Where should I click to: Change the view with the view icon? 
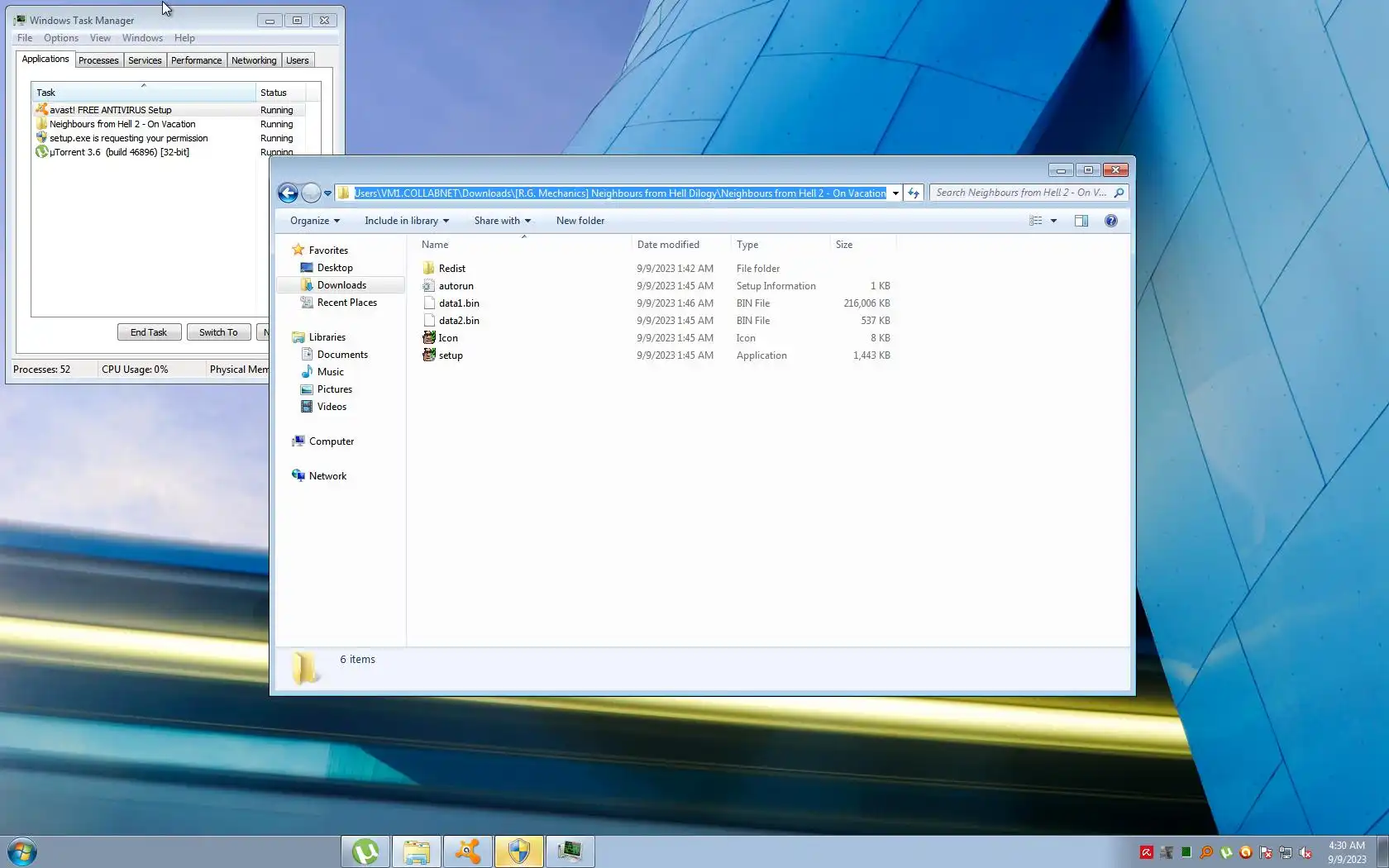pos(1035,221)
